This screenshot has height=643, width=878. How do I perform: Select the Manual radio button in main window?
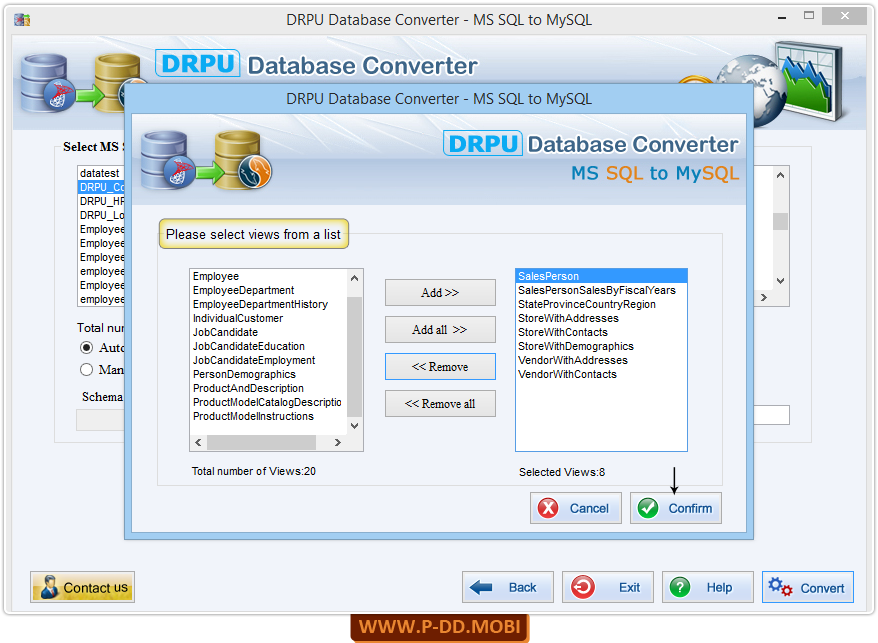pos(86,370)
